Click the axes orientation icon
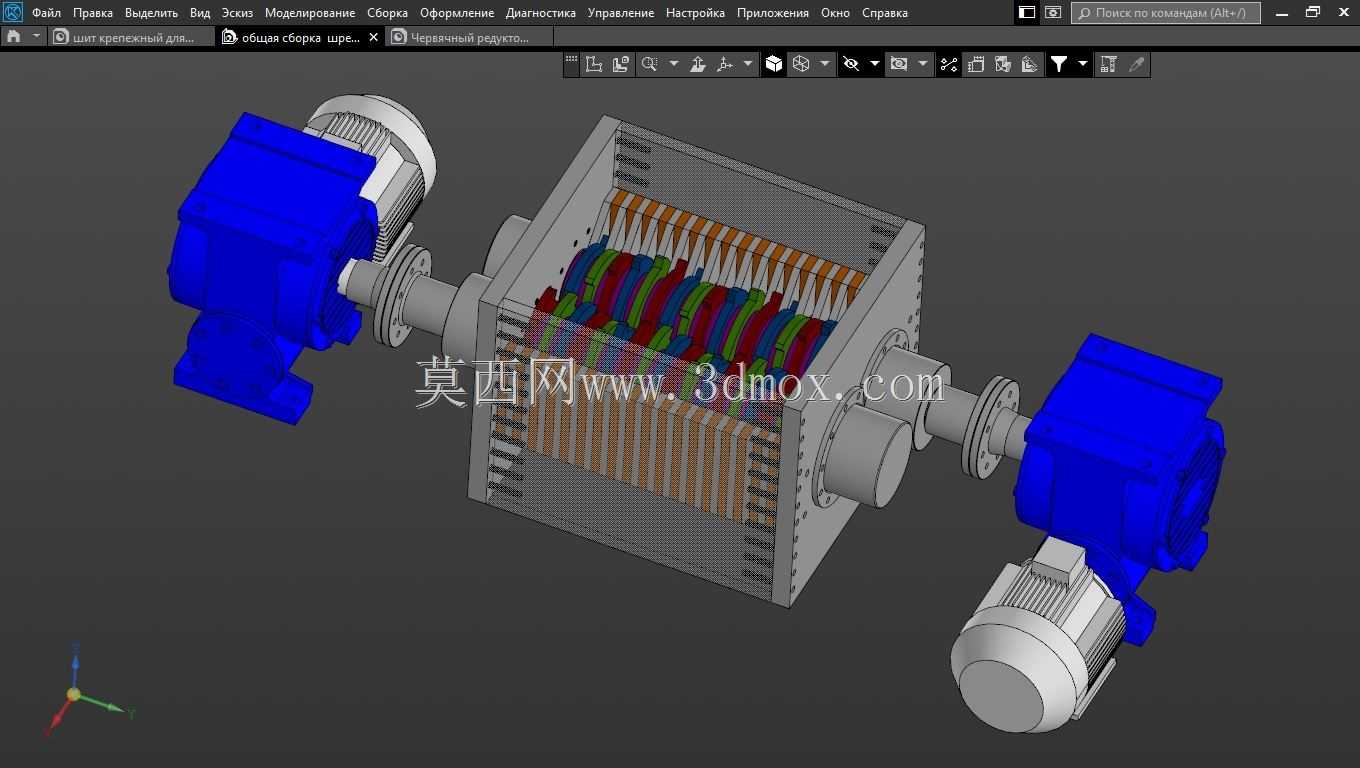 725,64
